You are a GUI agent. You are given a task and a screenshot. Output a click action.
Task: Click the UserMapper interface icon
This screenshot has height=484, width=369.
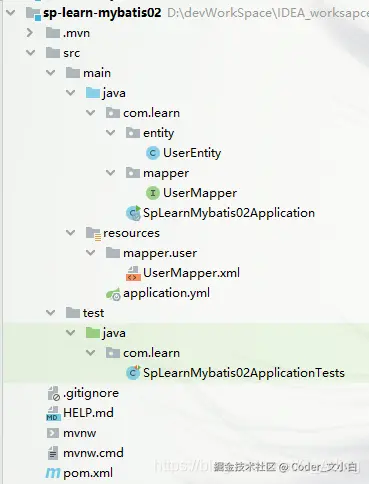(153, 193)
